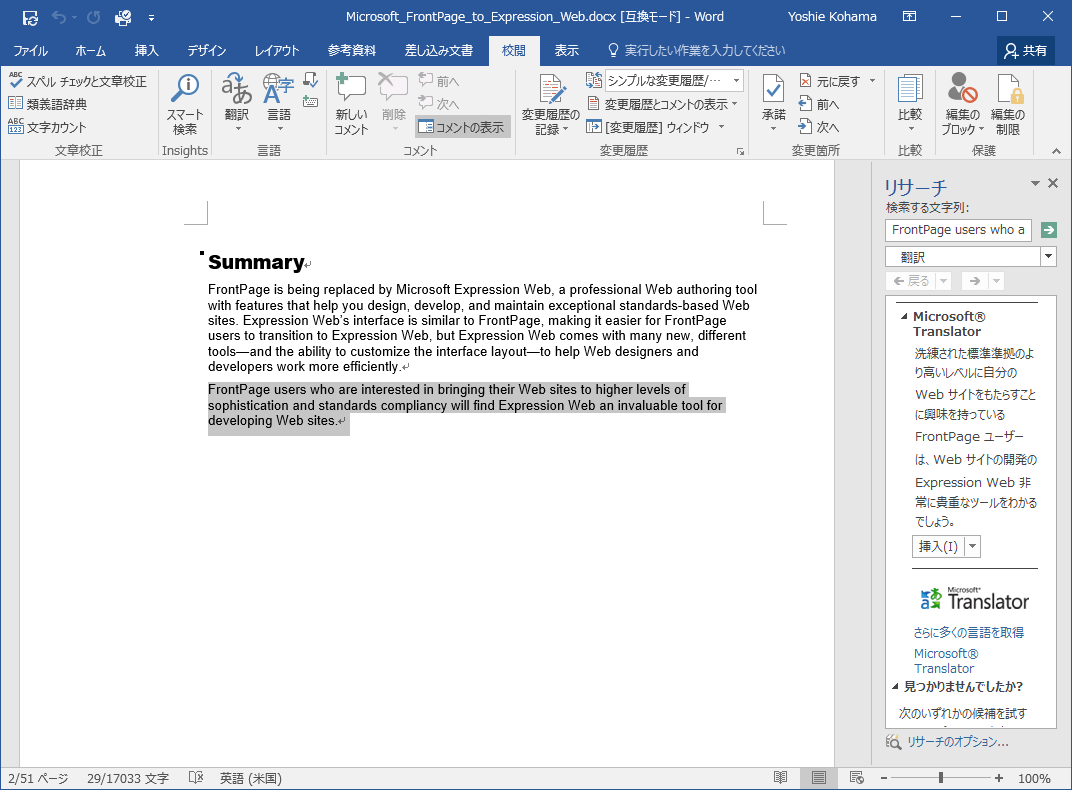Viewport: 1072px width, 790px height.
Task: Click the 英語 (米国) language in the status bar
Action: point(250,778)
